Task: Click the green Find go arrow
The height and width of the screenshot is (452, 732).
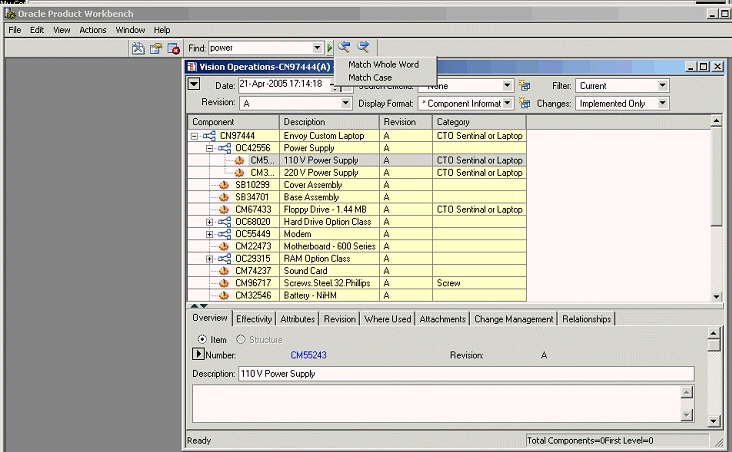Action: tap(330, 48)
